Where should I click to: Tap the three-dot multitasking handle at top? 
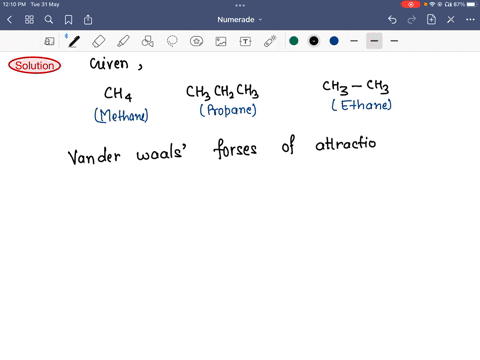tap(240, 5)
